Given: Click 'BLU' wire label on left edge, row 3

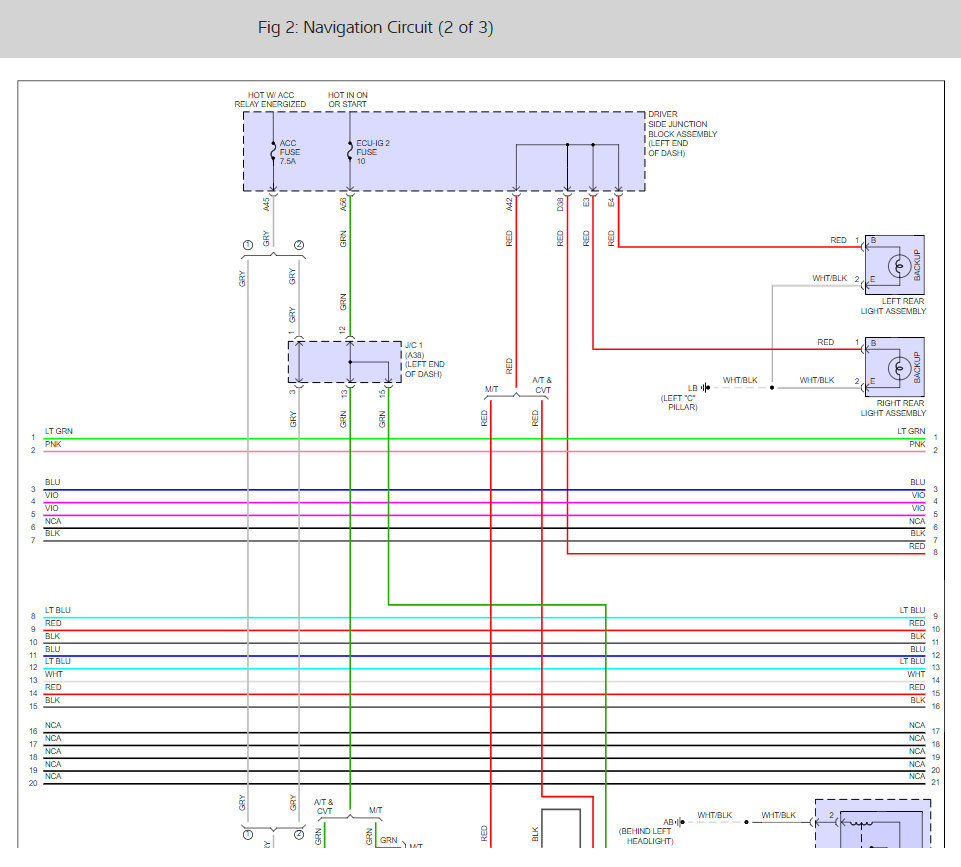Looking at the screenshot, I should click(x=53, y=482).
